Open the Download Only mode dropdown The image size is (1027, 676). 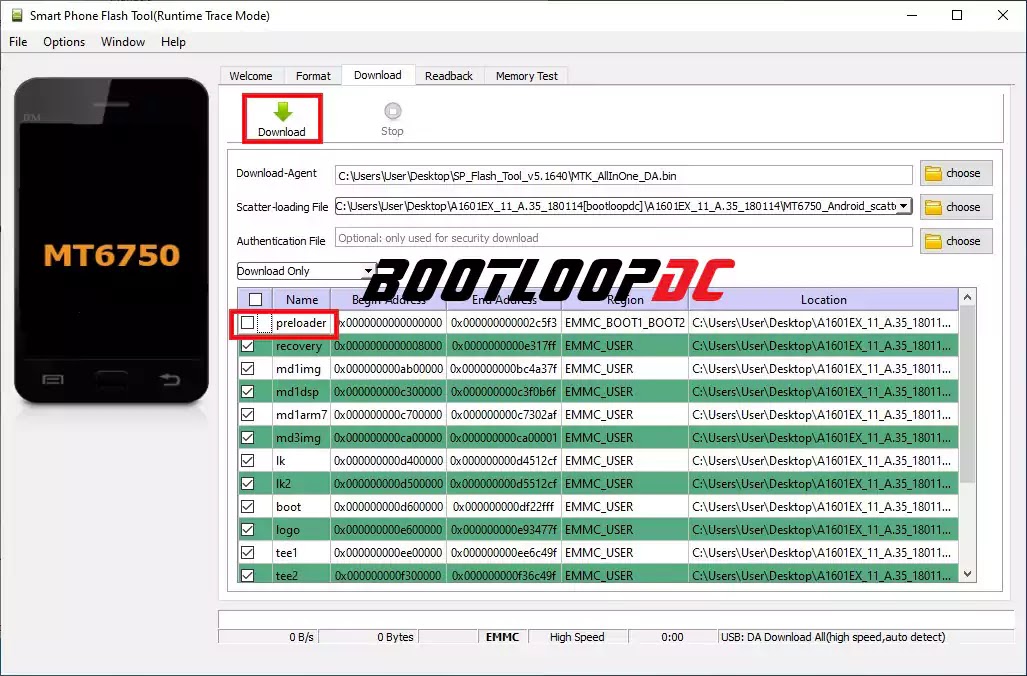click(x=305, y=271)
